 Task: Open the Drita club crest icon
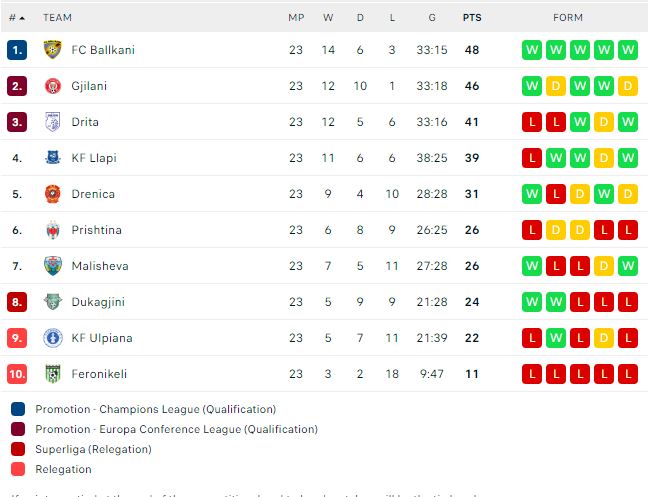[53, 122]
